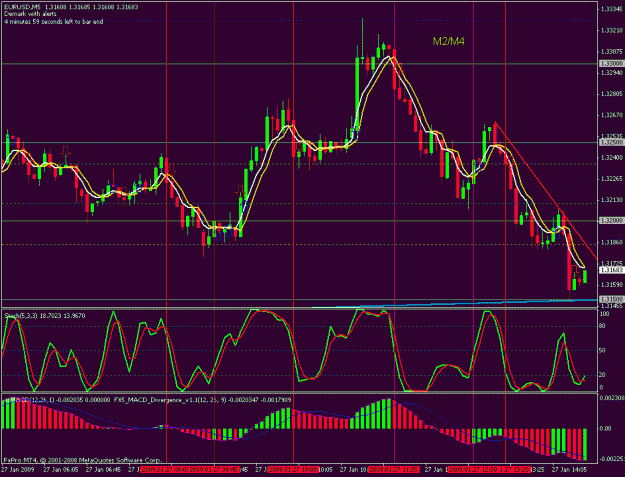Click the 50 level on the Stochastic scale
This screenshot has width=625, height=477.
coord(603,351)
